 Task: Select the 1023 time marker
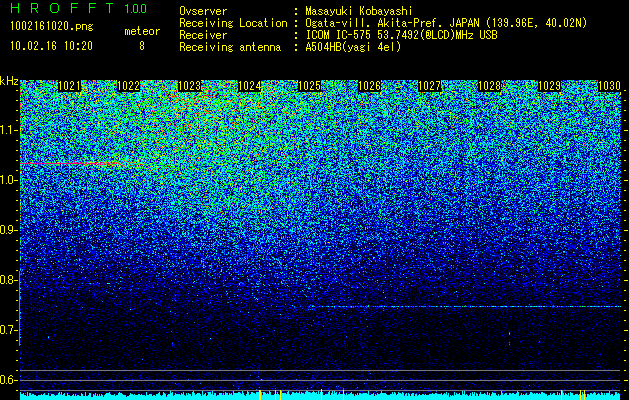coord(189,86)
